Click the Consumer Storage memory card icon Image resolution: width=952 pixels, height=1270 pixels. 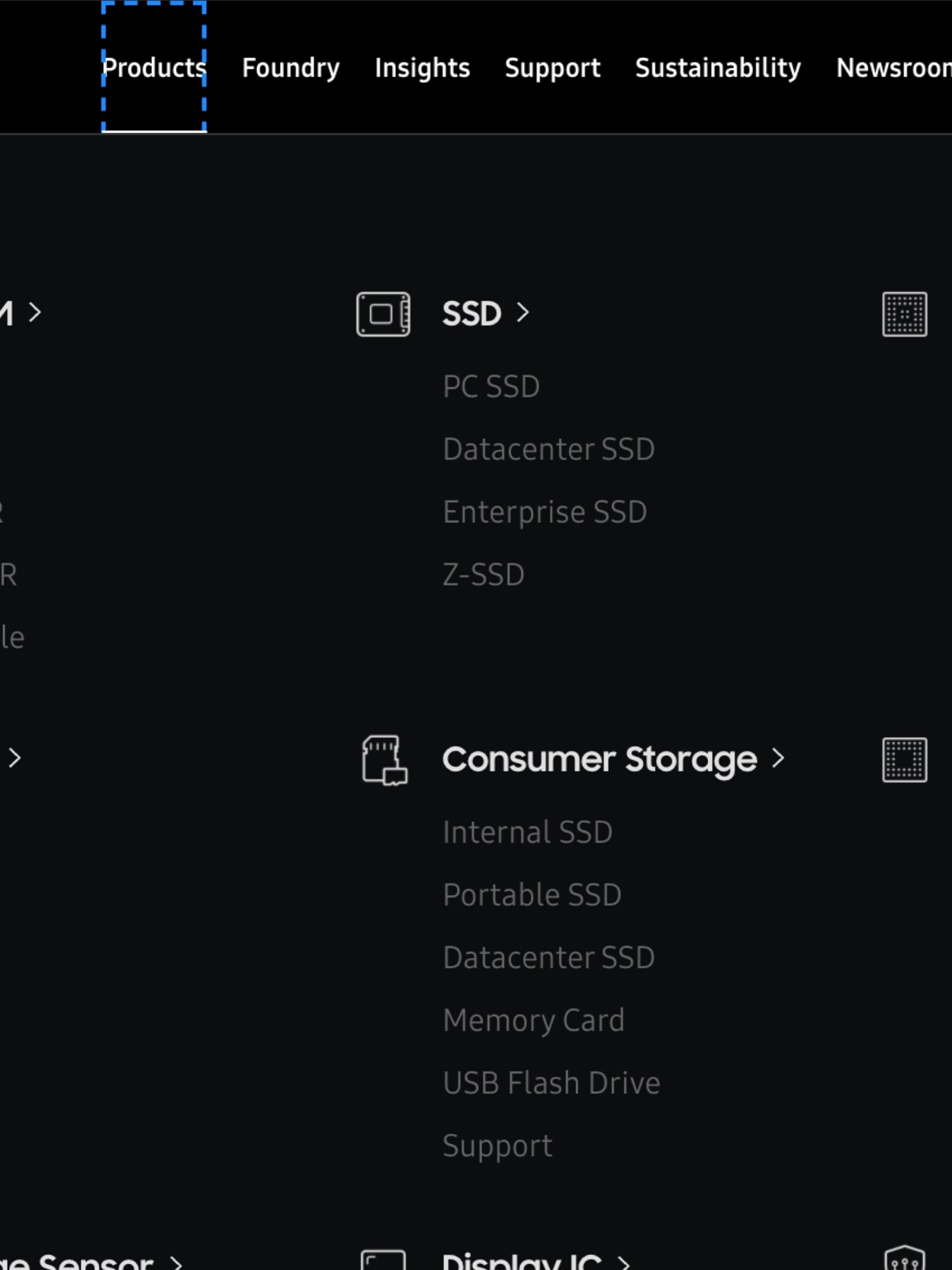384,760
